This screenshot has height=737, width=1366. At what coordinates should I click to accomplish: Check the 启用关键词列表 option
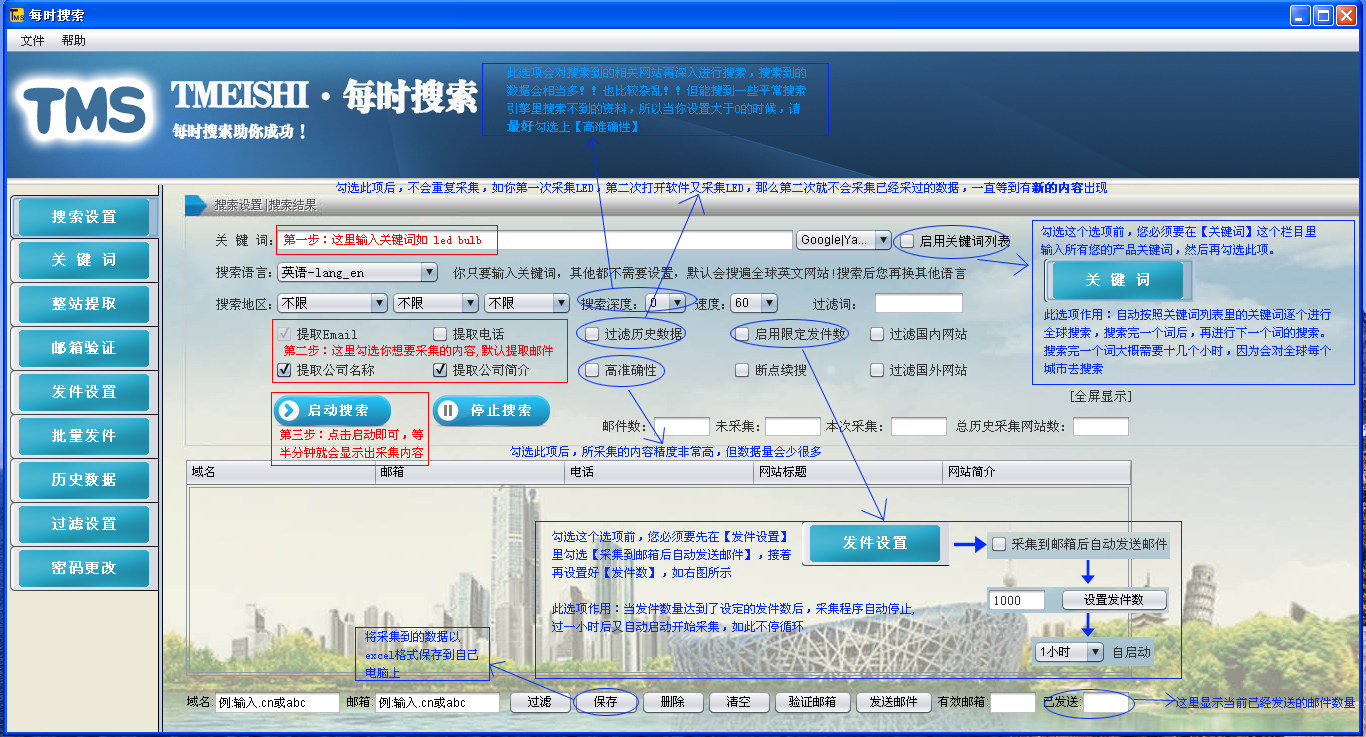907,241
